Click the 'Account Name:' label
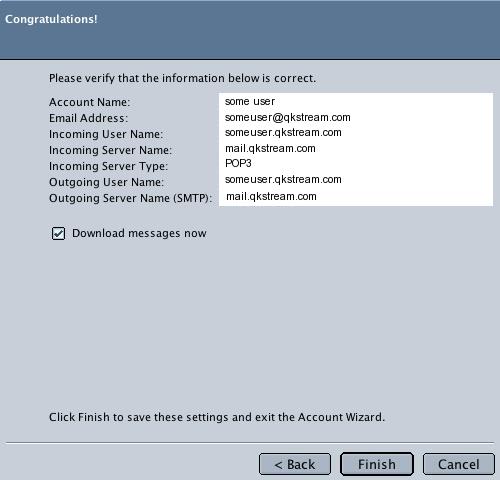This screenshot has height=480, width=500. point(90,102)
